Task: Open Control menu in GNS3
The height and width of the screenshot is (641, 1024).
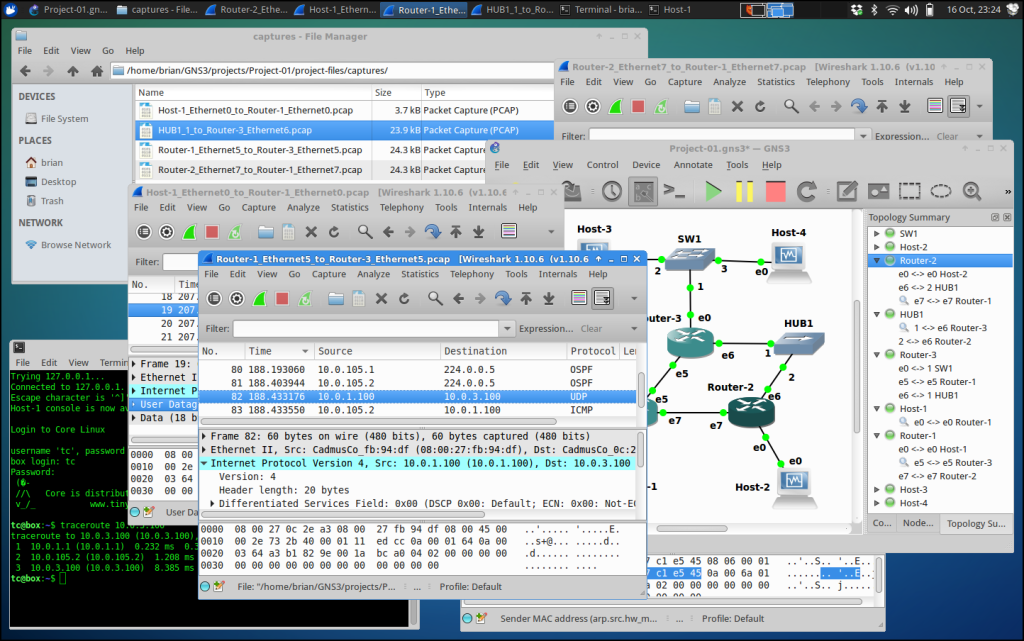Action: point(602,165)
